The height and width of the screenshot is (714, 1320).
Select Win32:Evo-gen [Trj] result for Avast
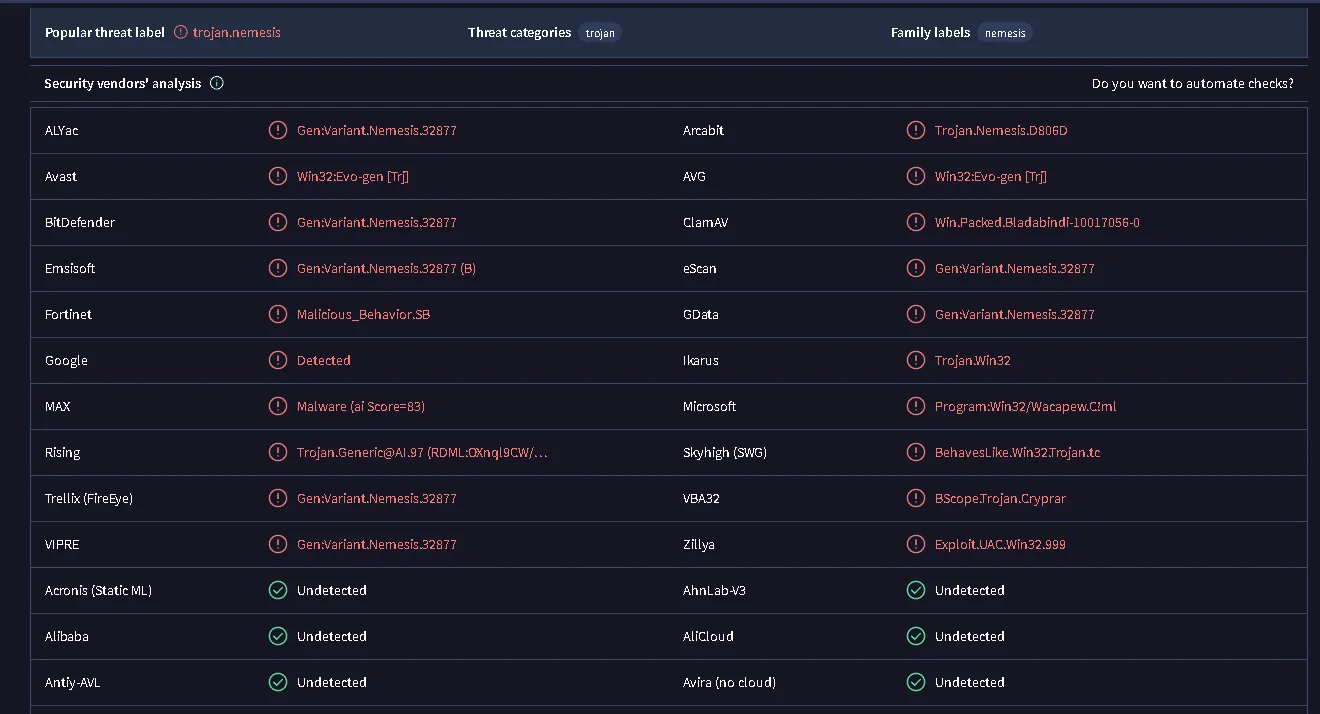353,176
